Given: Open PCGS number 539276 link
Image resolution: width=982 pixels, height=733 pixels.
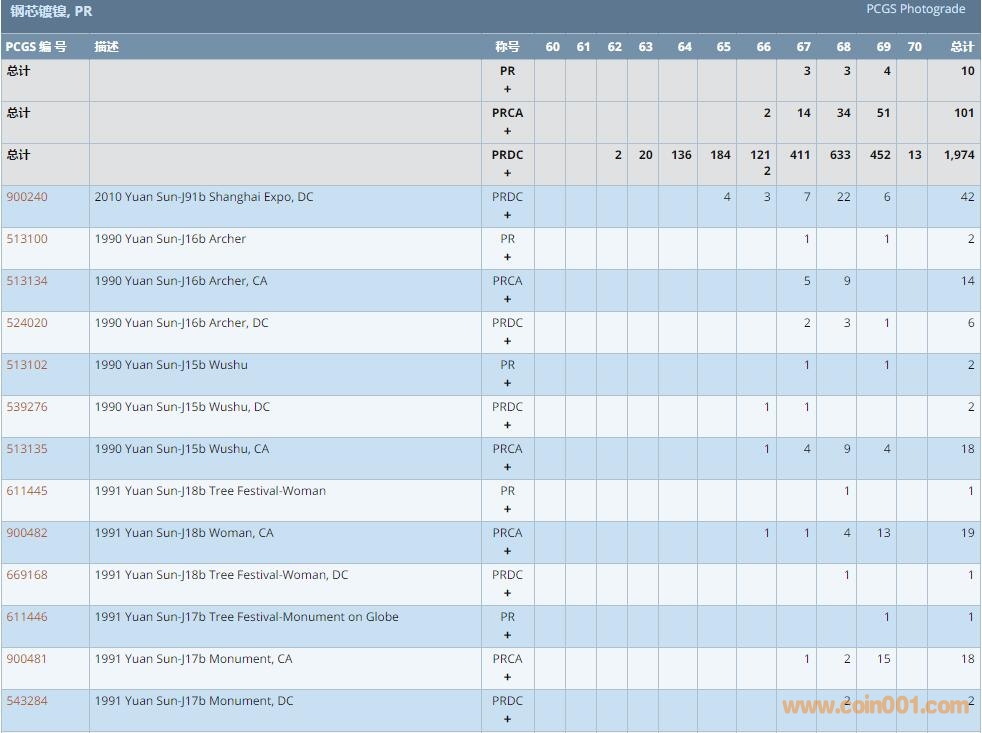Looking at the screenshot, I should tap(27, 407).
